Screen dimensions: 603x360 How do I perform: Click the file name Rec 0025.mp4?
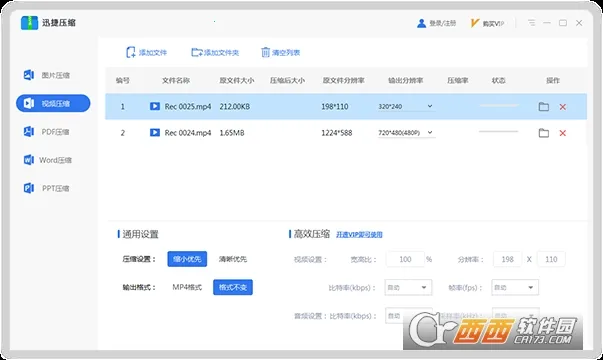188,107
